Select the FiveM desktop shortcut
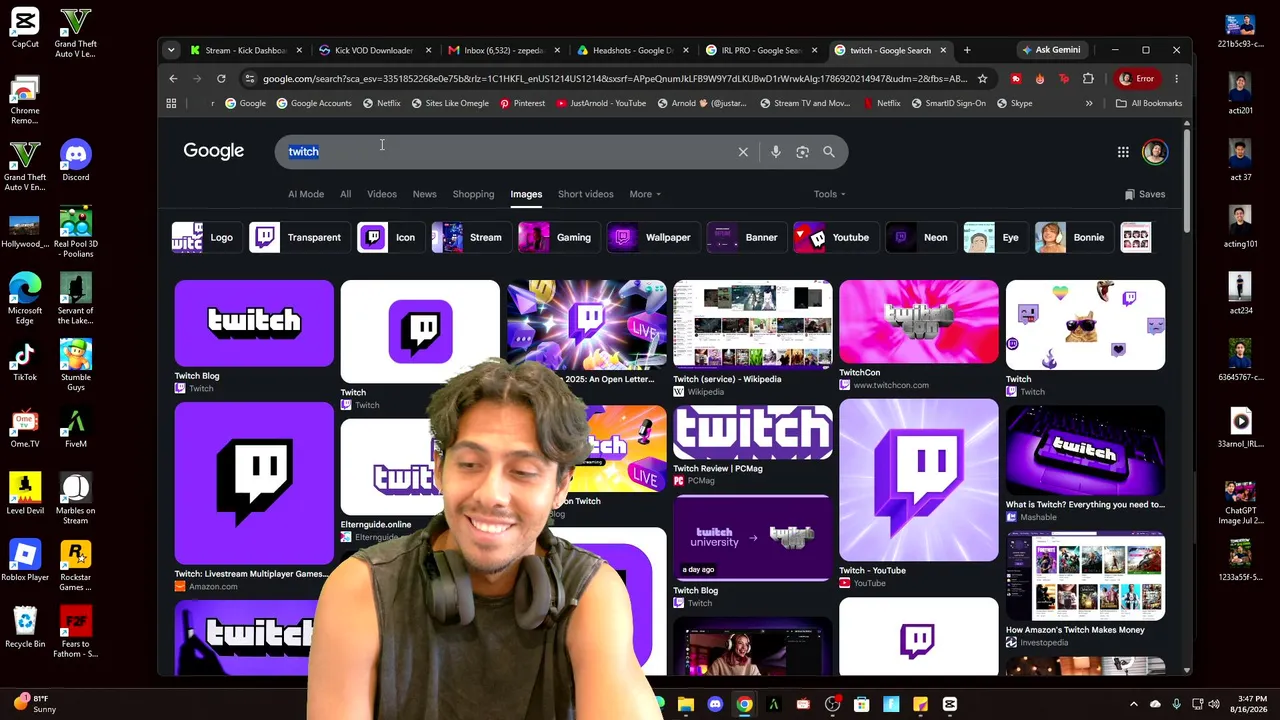Image resolution: width=1280 pixels, height=720 pixels. 75,428
